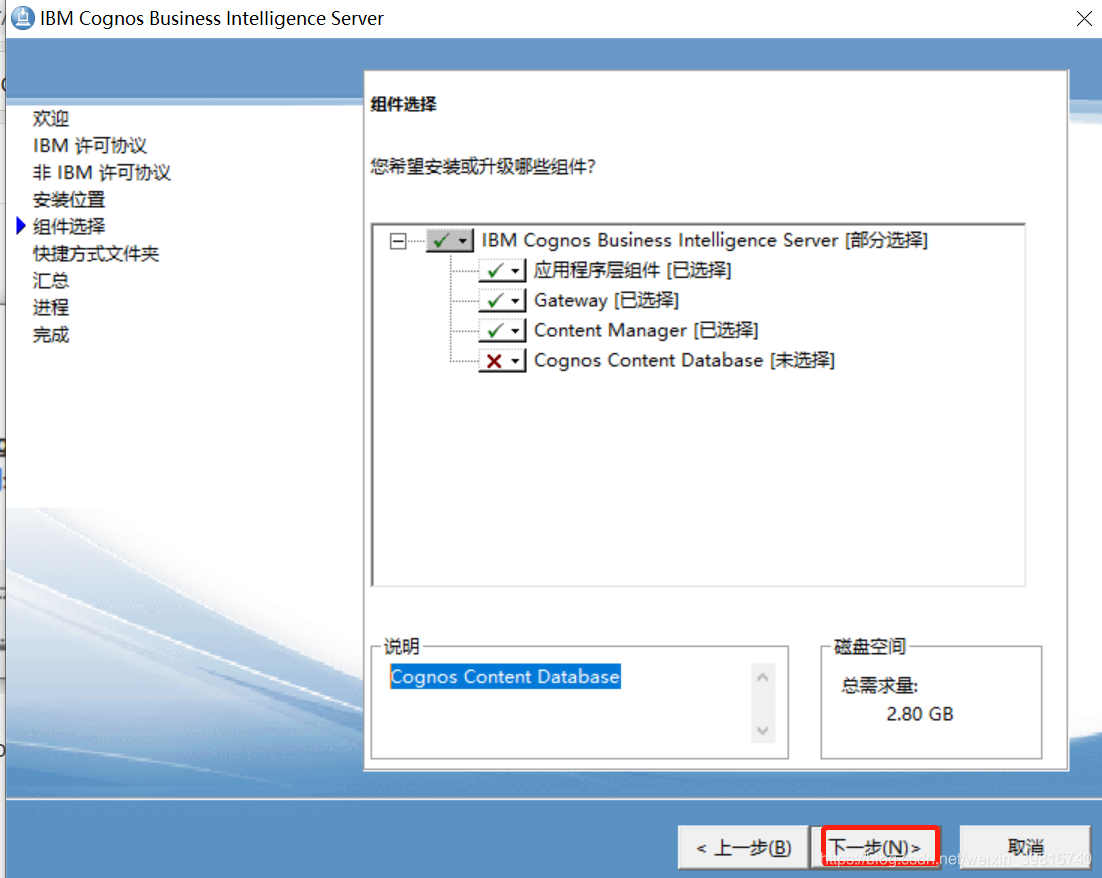
Task: Continue with the 下一步(N) button
Action: [876, 848]
